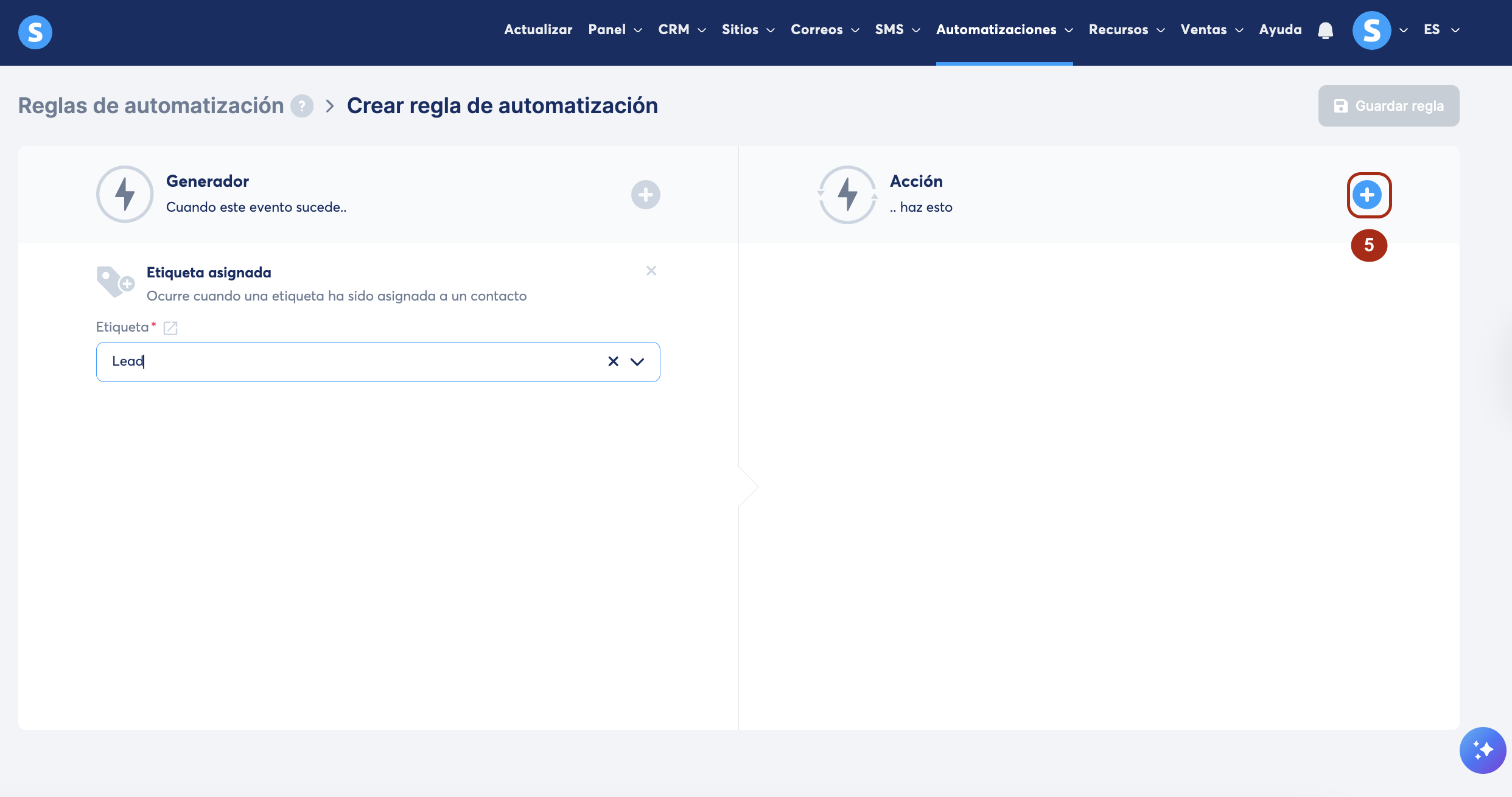Open the AI assistant sparkle button
The width and height of the screenshot is (1512, 797).
click(x=1482, y=750)
